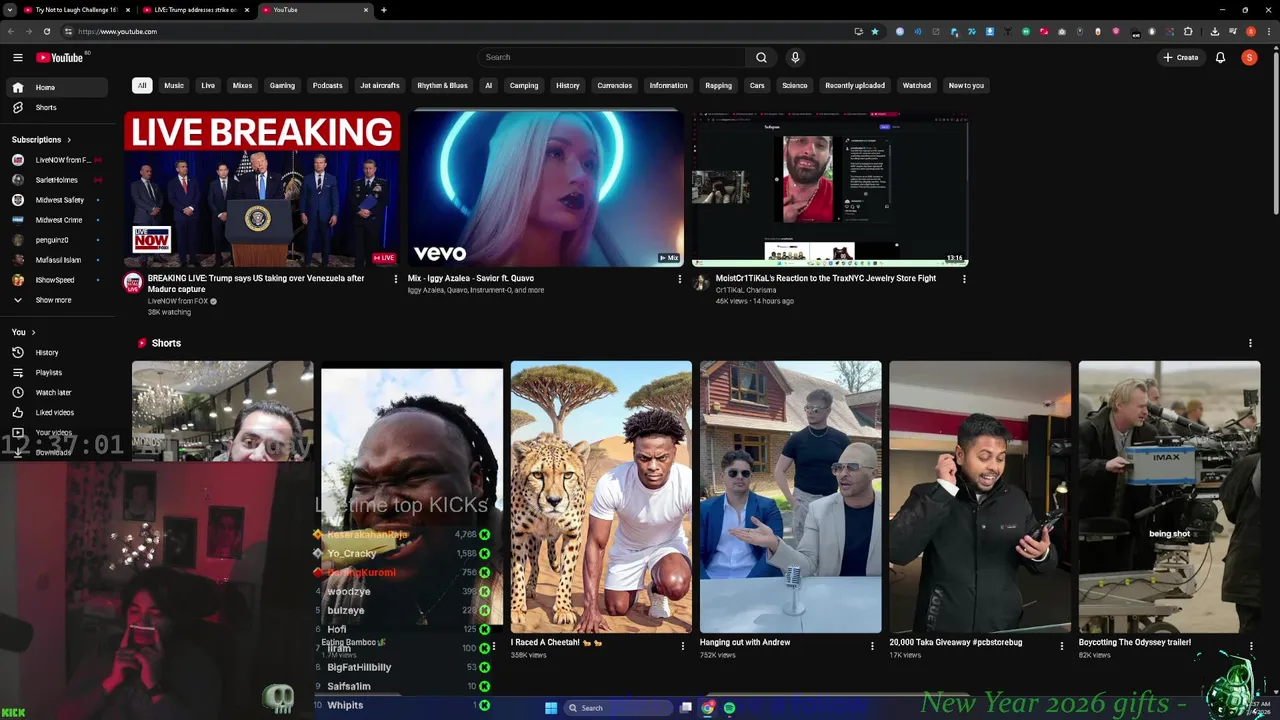This screenshot has width=1280, height=720.
Task: Open BREAKING LIVE Trump Venezuela video title
Action: tap(256, 283)
